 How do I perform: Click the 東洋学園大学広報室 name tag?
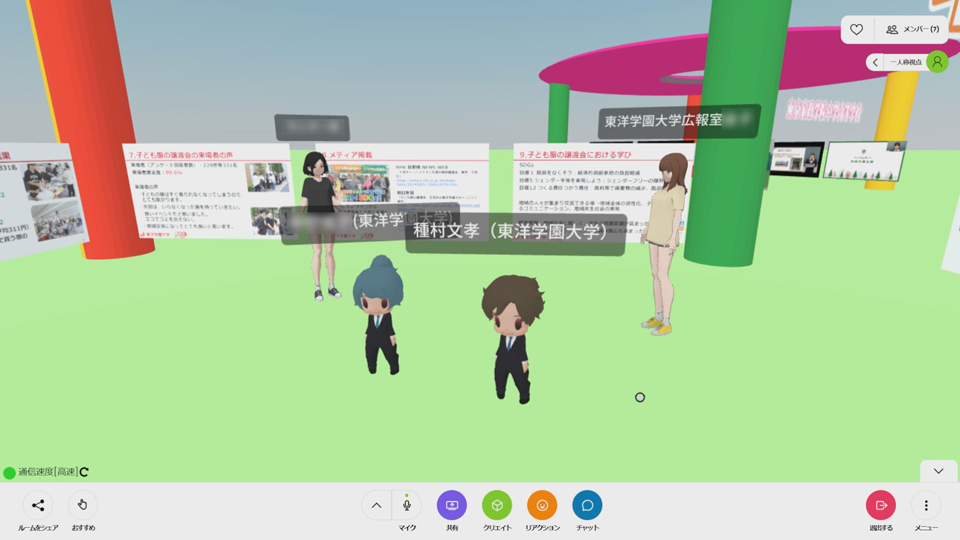(678, 121)
